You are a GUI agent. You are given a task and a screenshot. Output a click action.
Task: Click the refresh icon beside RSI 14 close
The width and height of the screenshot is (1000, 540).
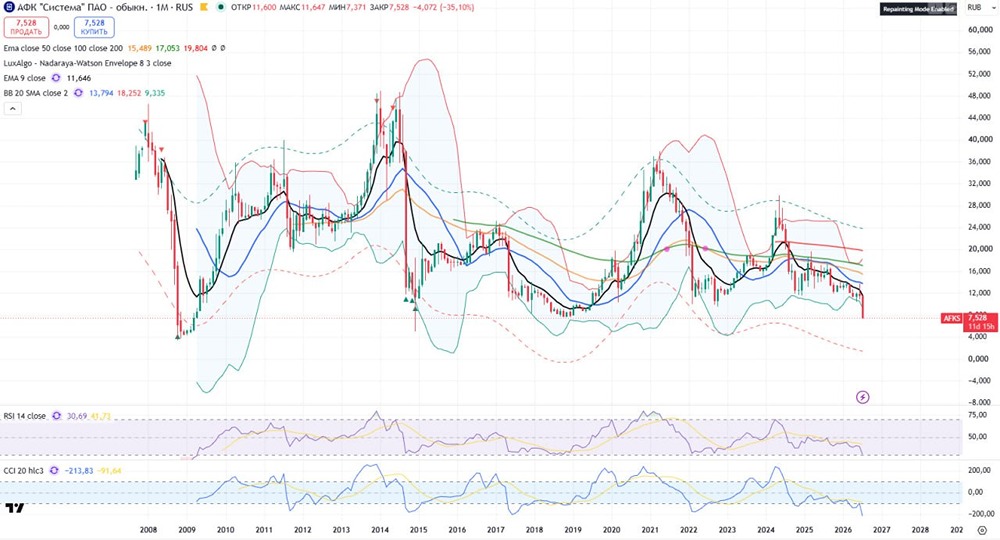[x=57, y=416]
